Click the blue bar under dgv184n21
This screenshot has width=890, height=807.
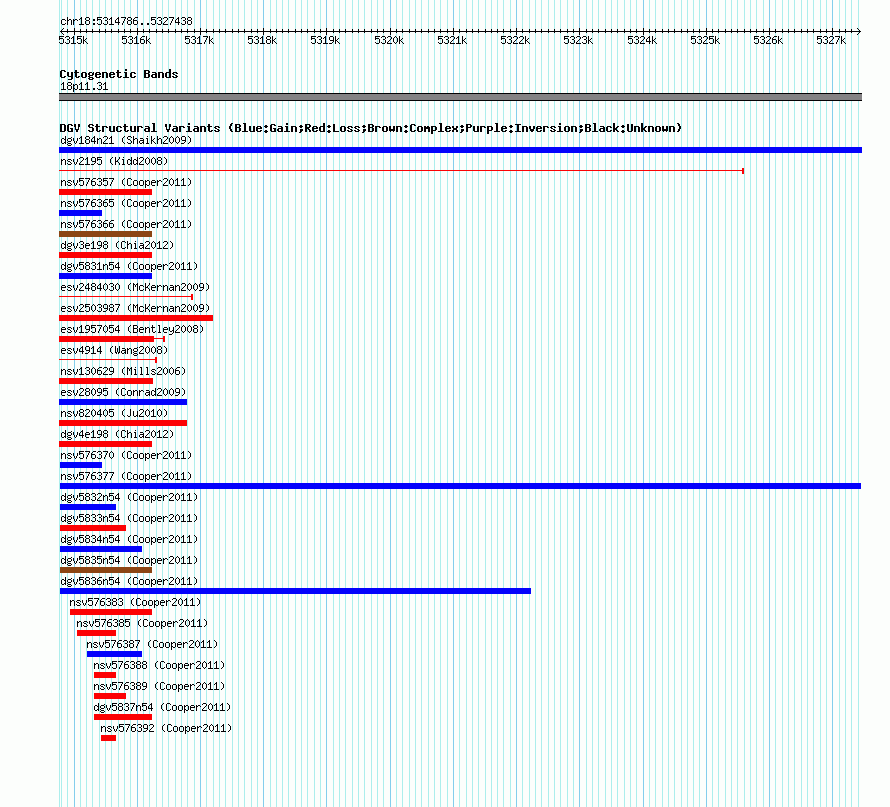[460, 150]
